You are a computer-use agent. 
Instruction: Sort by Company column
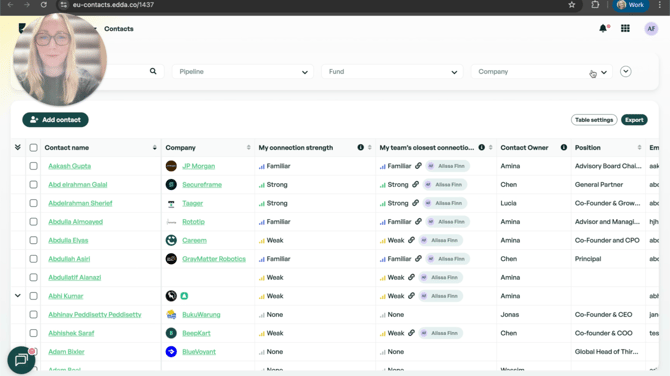pyautogui.click(x=248, y=147)
